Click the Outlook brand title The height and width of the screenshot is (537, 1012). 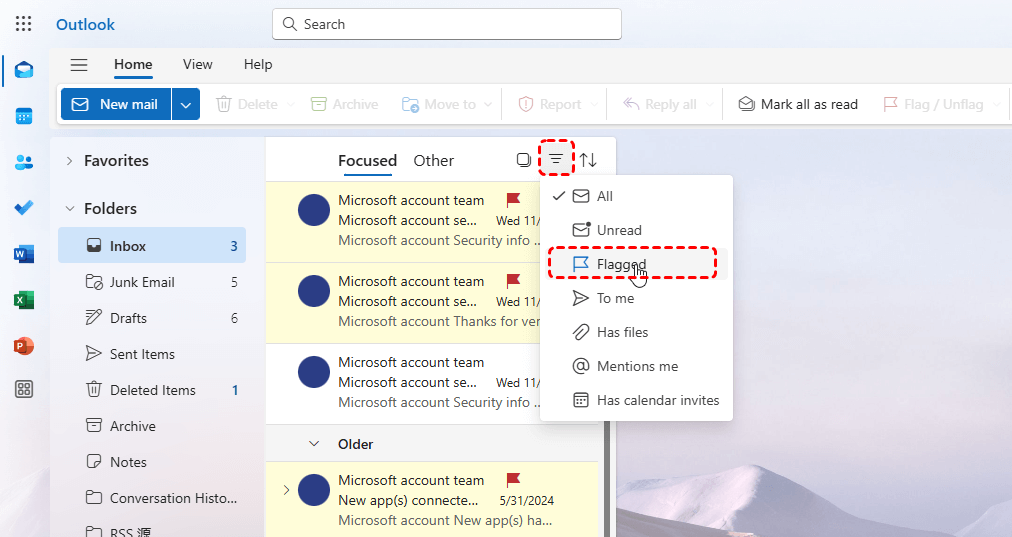(x=85, y=25)
